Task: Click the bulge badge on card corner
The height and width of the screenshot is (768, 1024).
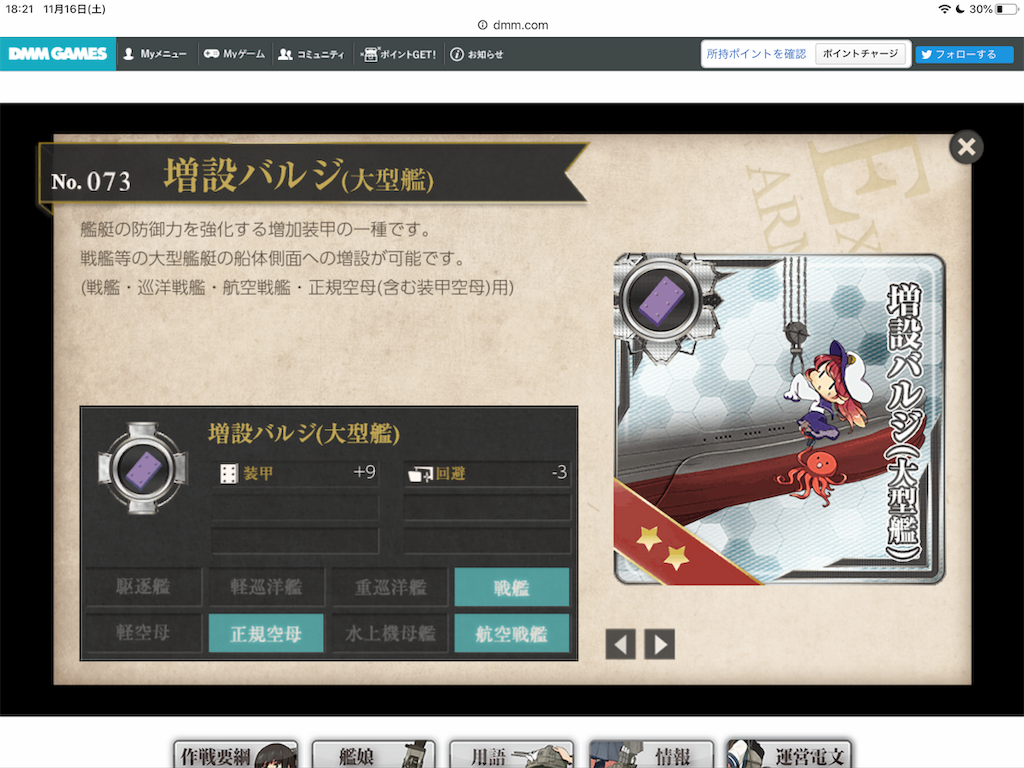Action: [x=661, y=301]
